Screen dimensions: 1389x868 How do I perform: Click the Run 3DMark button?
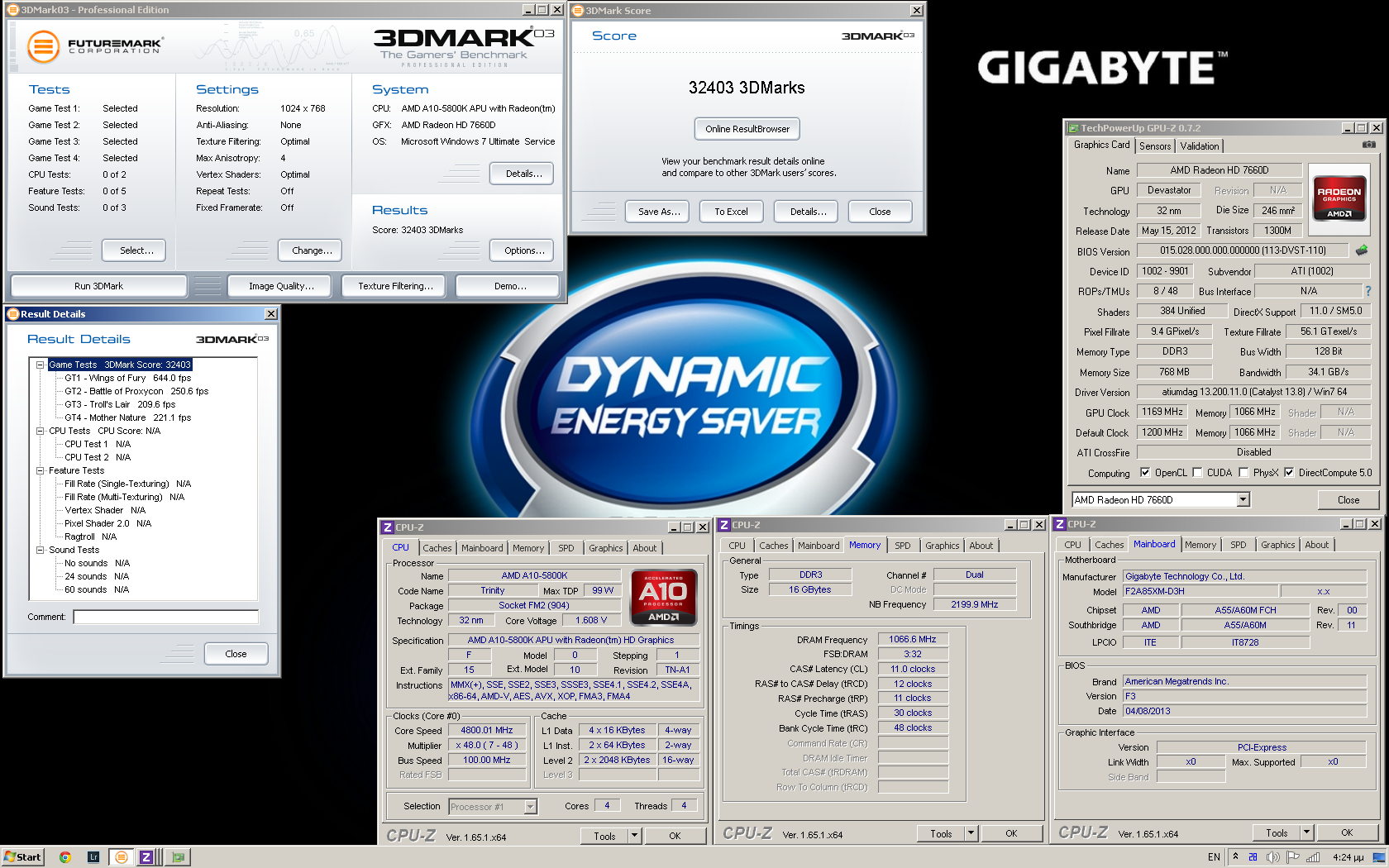click(98, 286)
